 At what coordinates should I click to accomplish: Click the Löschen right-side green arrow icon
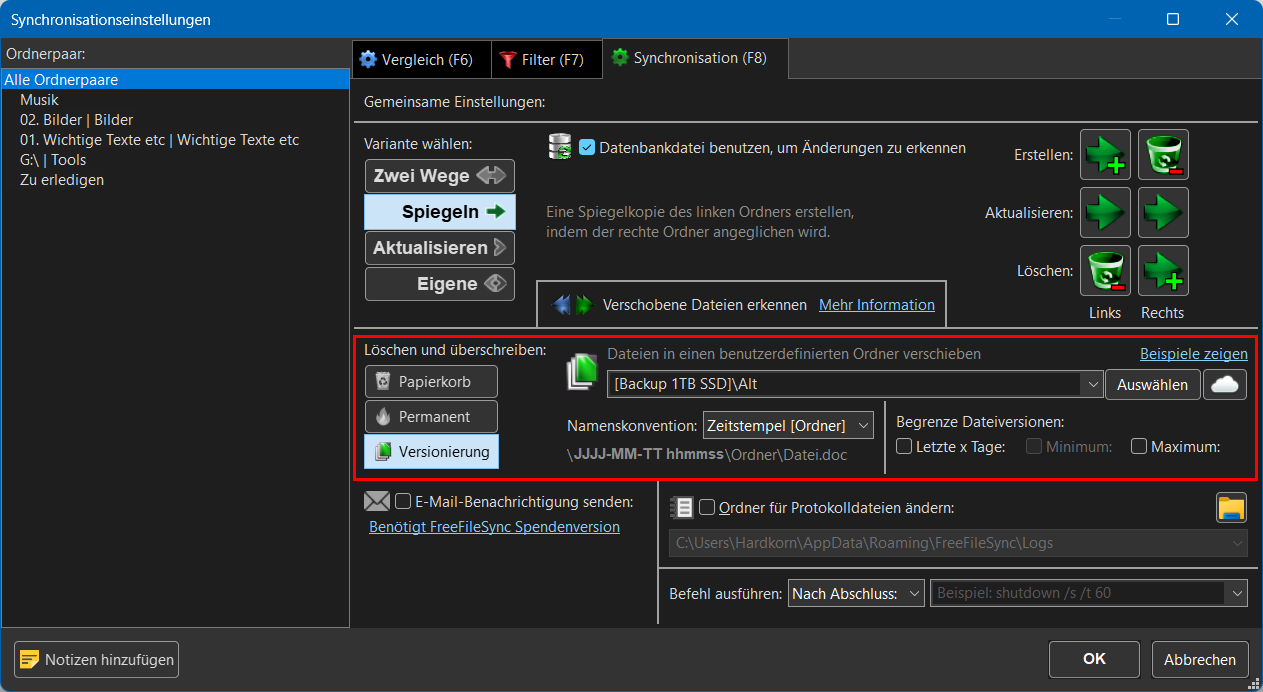pyautogui.click(x=1163, y=271)
